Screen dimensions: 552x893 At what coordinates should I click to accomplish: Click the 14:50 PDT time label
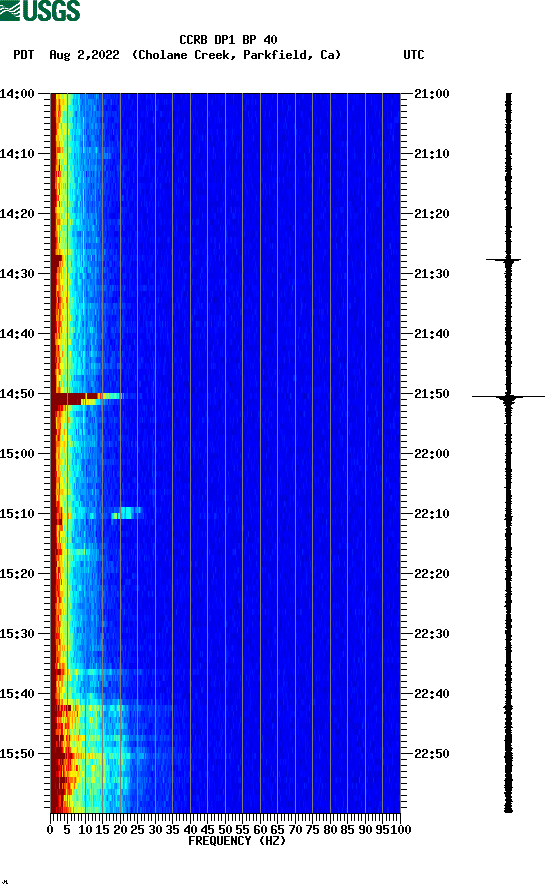(x=17, y=394)
